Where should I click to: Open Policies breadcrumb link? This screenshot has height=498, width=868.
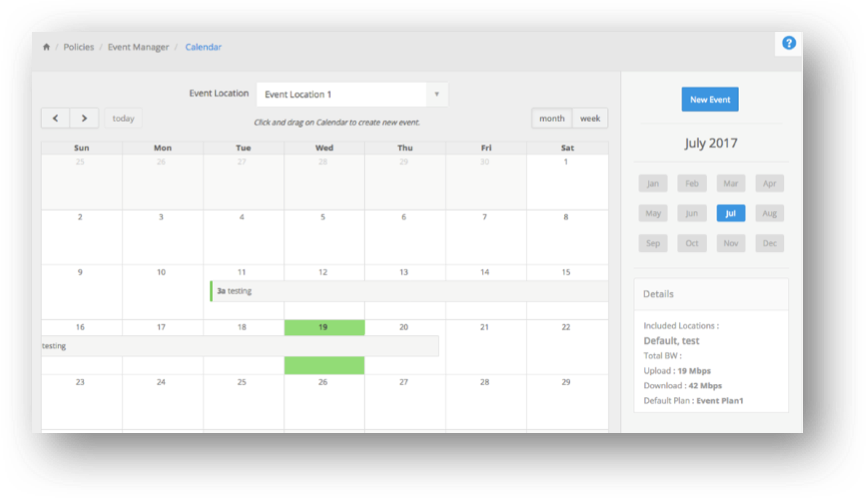click(x=78, y=47)
